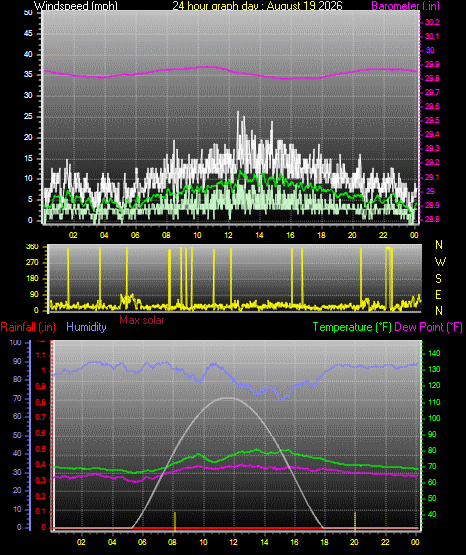The width and height of the screenshot is (466, 555).
Task: Click the yellow marker near 20 on rainfall chart
Action: 355,521
